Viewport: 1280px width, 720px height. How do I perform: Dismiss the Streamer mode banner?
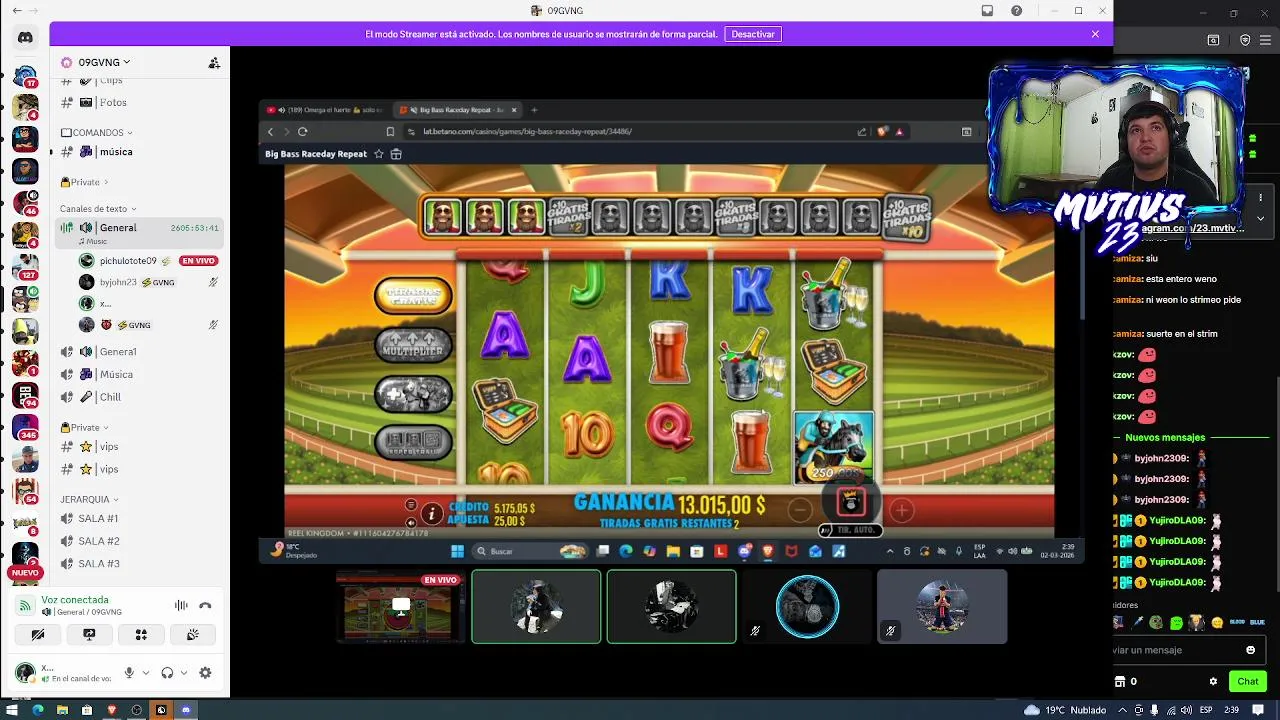coord(1095,34)
